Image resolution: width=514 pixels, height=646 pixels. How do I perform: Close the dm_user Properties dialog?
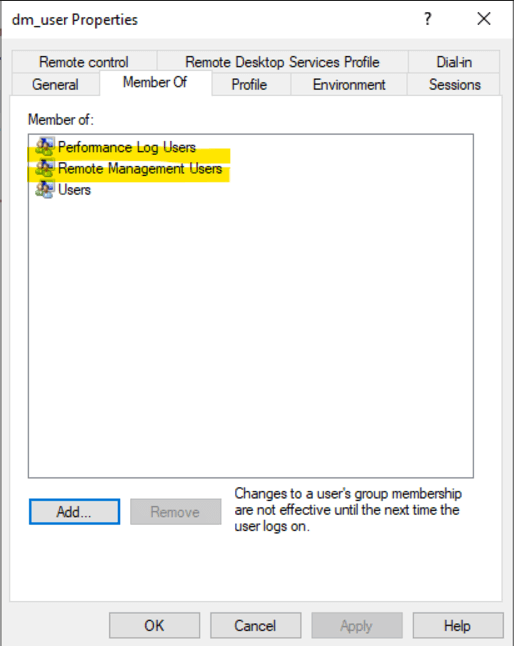pos(484,19)
